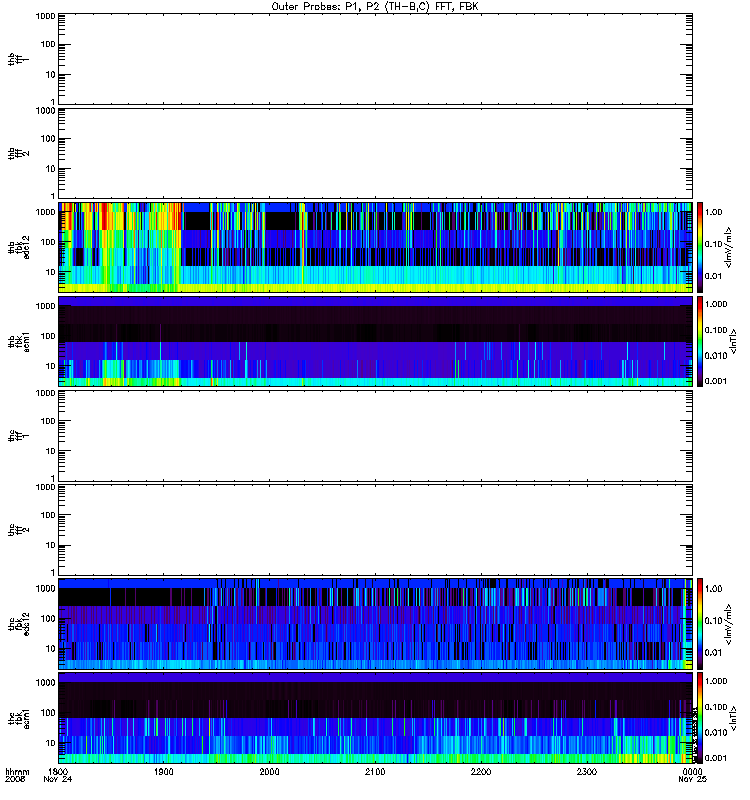This screenshot has width=750, height=800.
Task: Click the 2300 time axis label
Action: pos(587,771)
